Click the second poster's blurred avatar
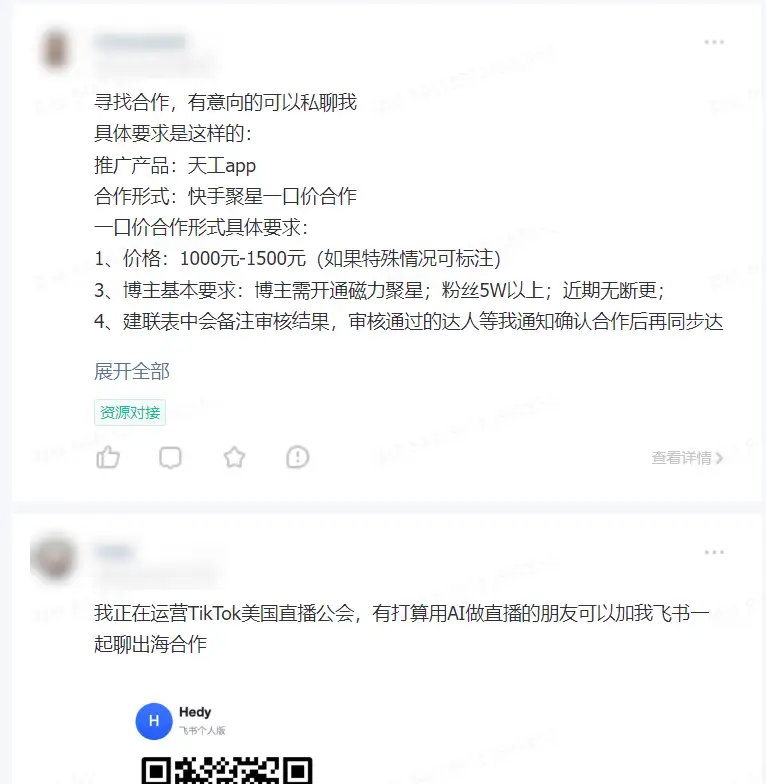The image size is (766, 784). pyautogui.click(x=54, y=556)
